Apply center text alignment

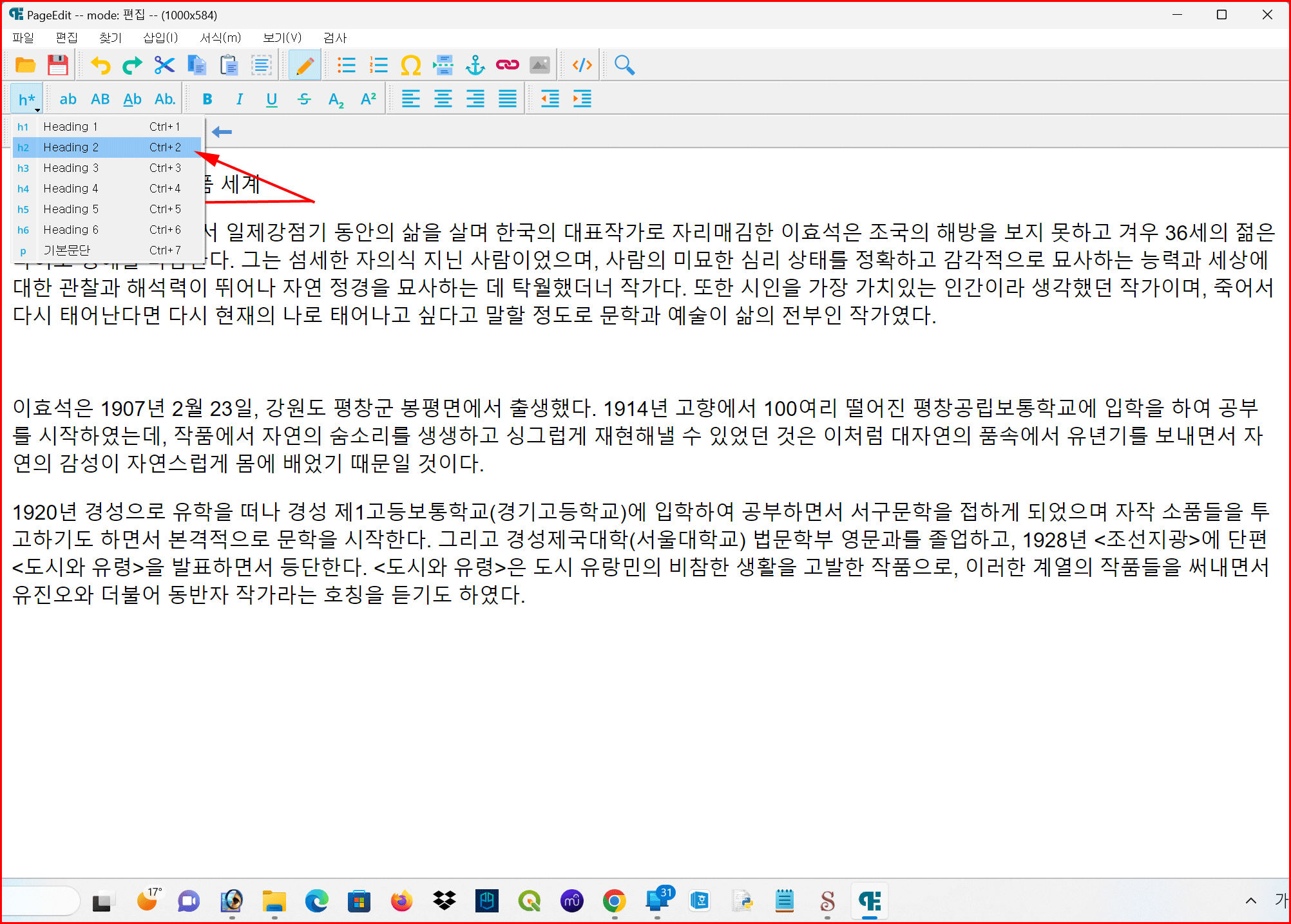[443, 99]
